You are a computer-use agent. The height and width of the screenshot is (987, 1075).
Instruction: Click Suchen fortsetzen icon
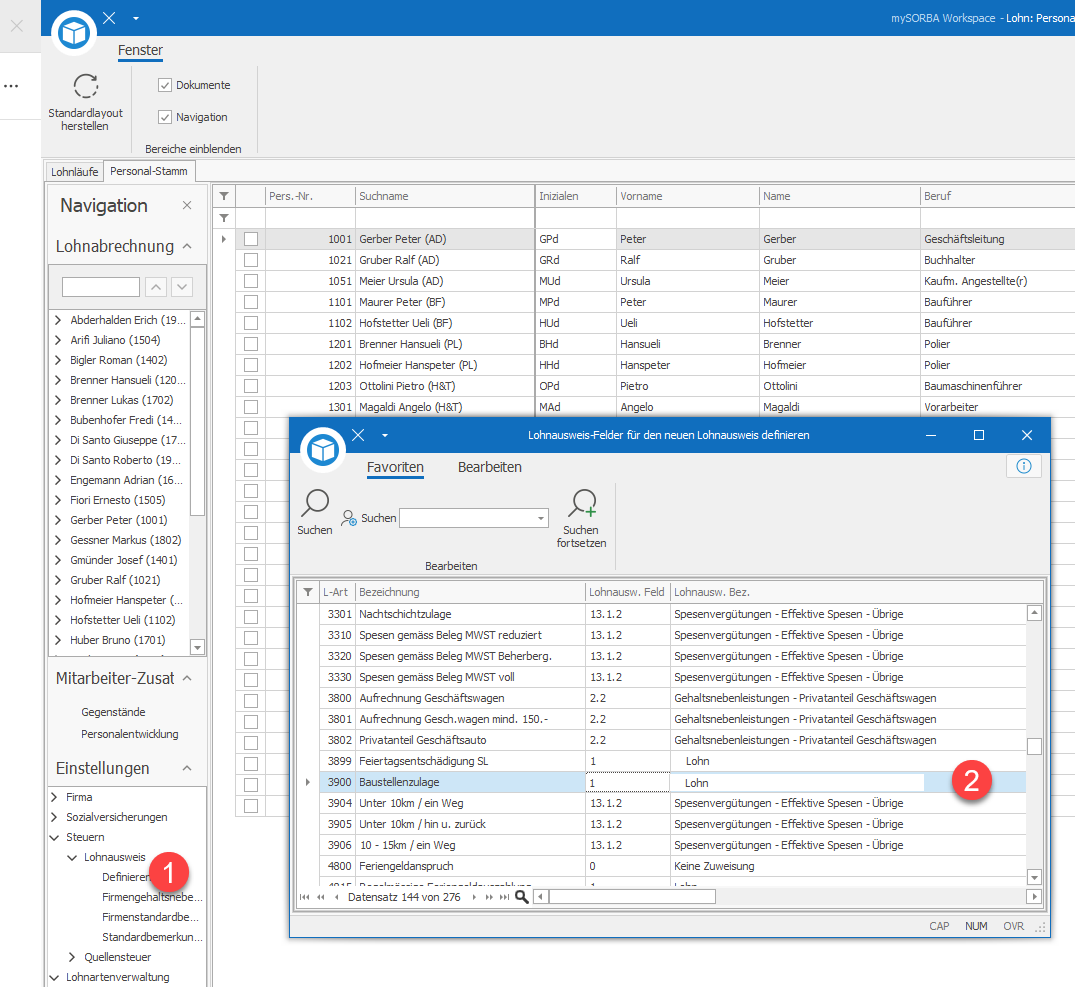tap(583, 503)
